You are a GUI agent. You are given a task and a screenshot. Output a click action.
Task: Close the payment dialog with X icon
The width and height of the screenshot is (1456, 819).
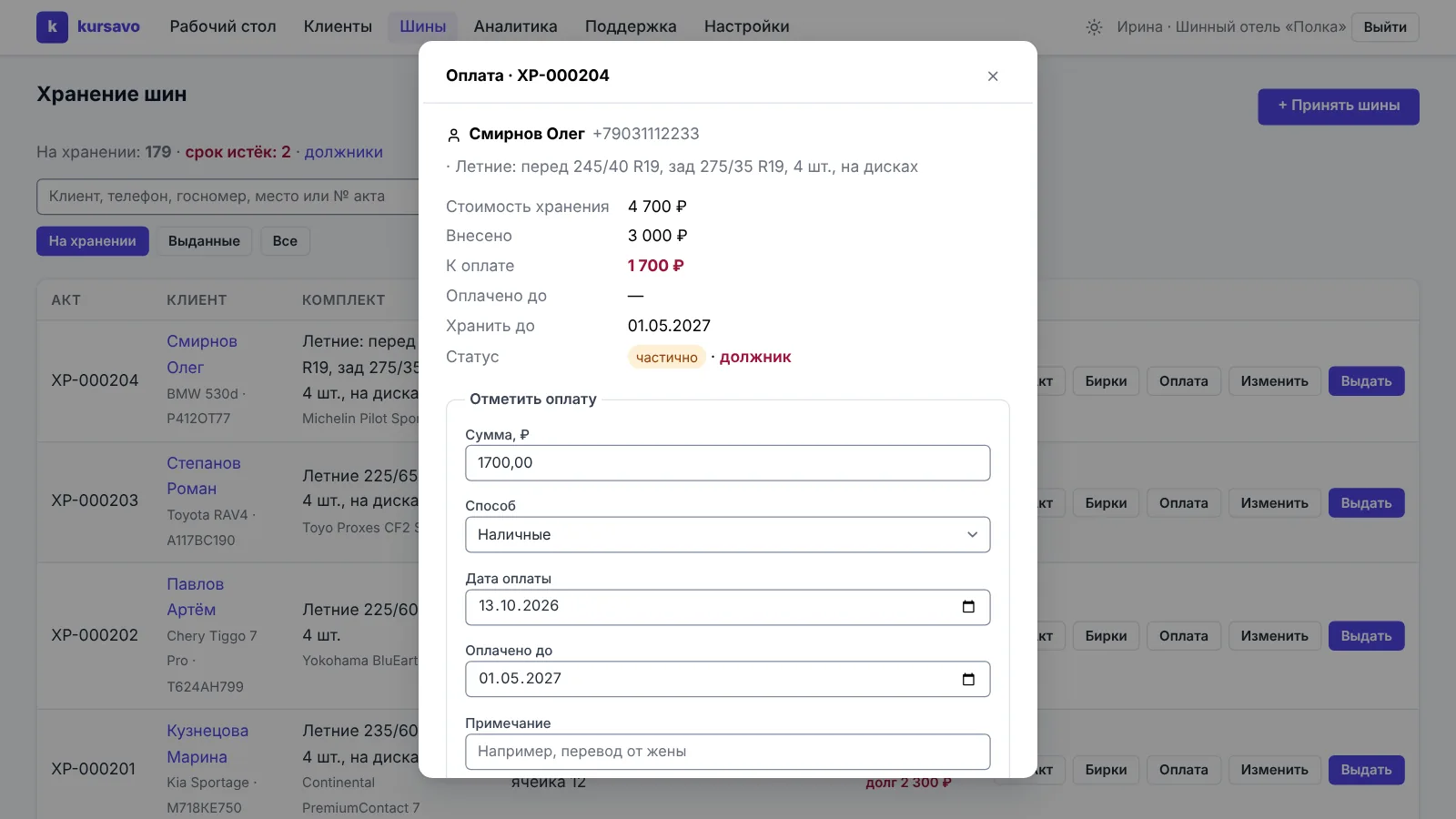(993, 76)
